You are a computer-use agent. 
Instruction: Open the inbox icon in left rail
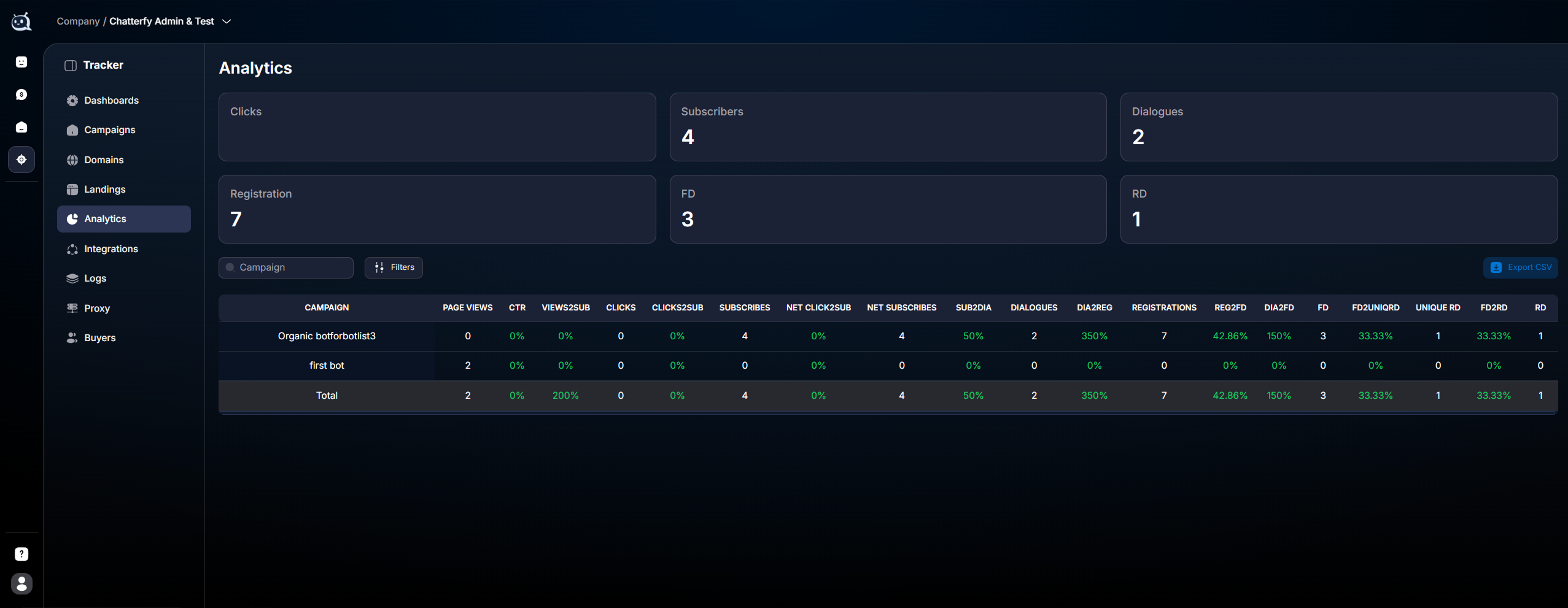(21, 127)
